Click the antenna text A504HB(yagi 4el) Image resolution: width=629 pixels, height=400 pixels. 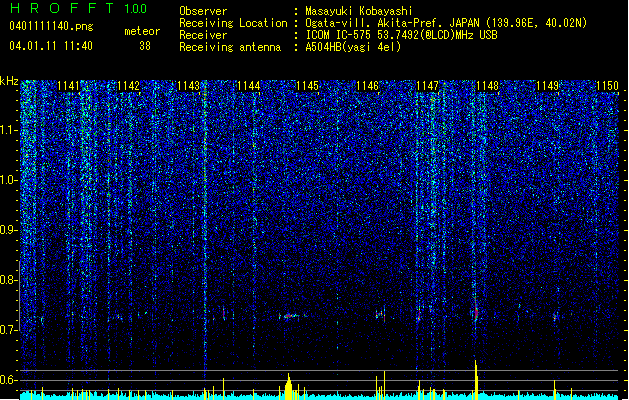pyautogui.click(x=353, y=47)
